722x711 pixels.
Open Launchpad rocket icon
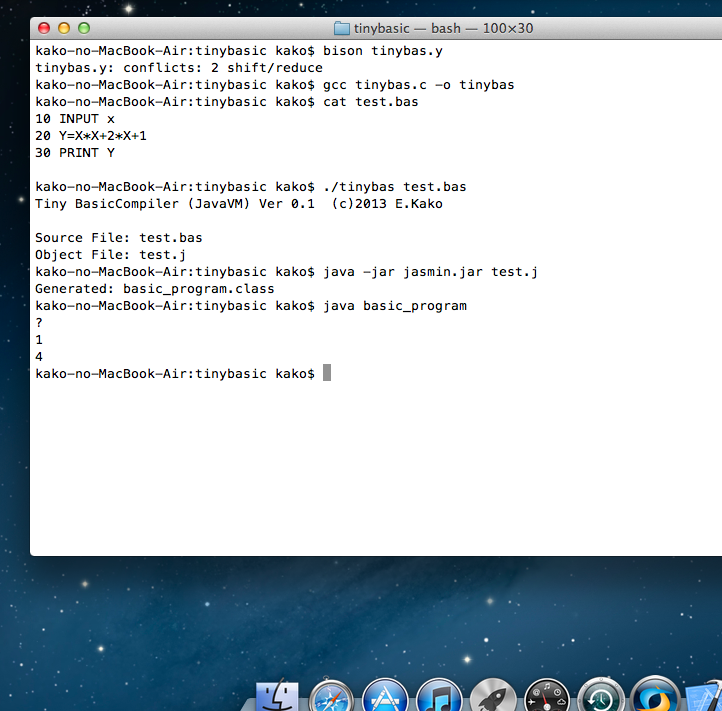tap(493, 697)
